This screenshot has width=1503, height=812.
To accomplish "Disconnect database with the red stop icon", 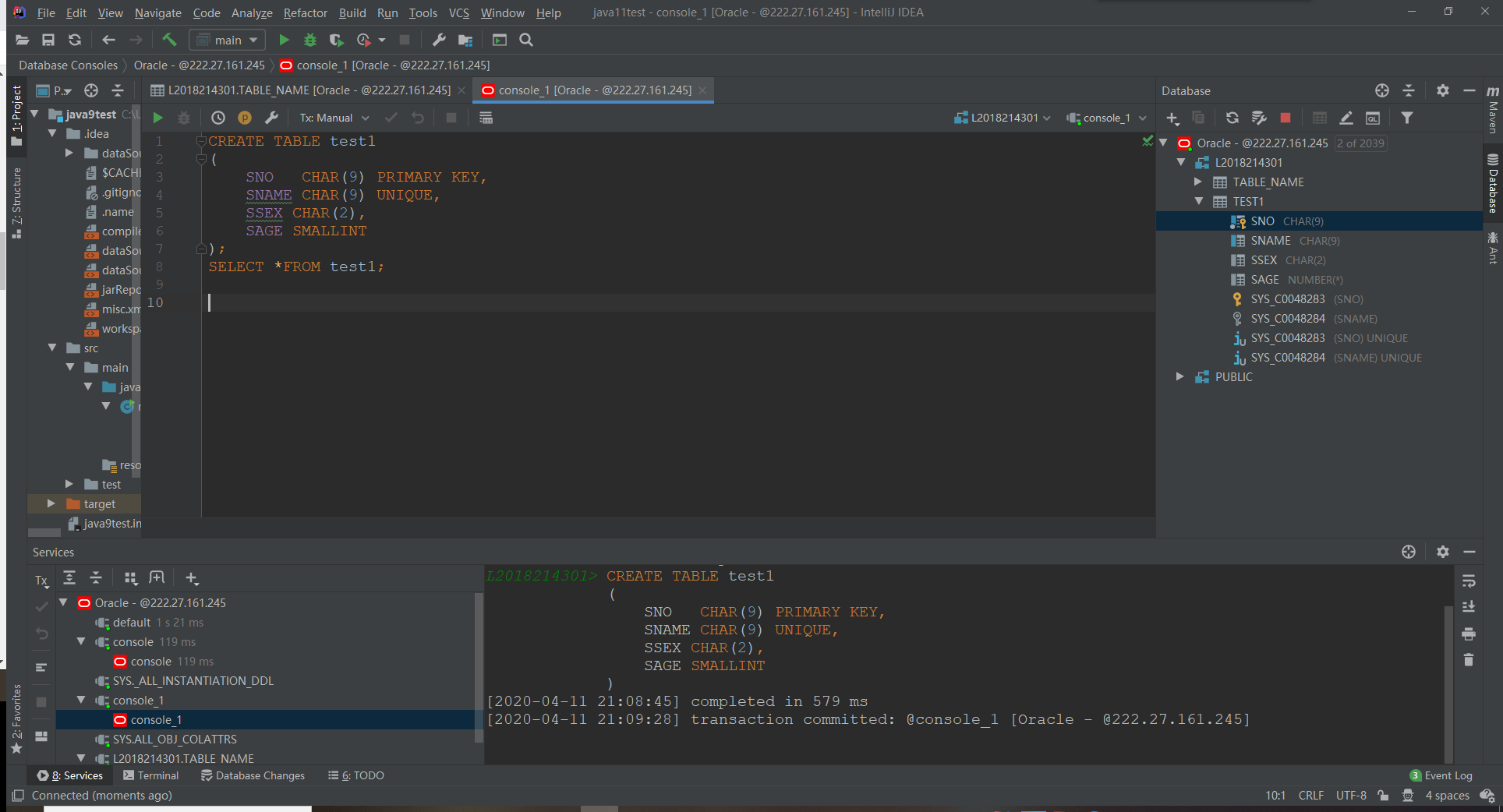I will tap(1286, 118).
